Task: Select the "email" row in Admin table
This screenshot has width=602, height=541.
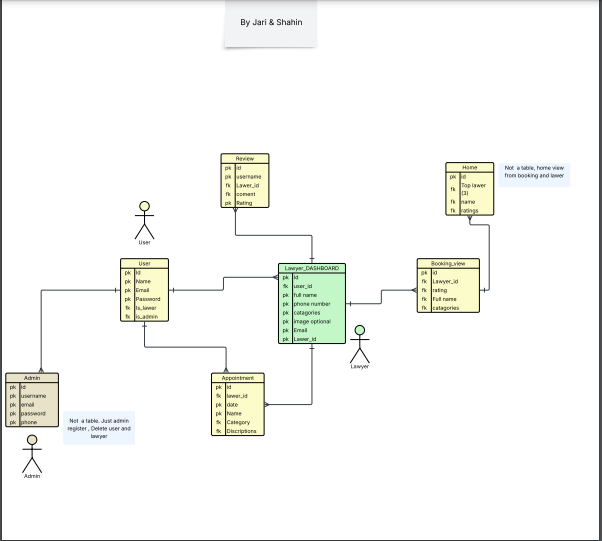Action: click(x=32, y=405)
